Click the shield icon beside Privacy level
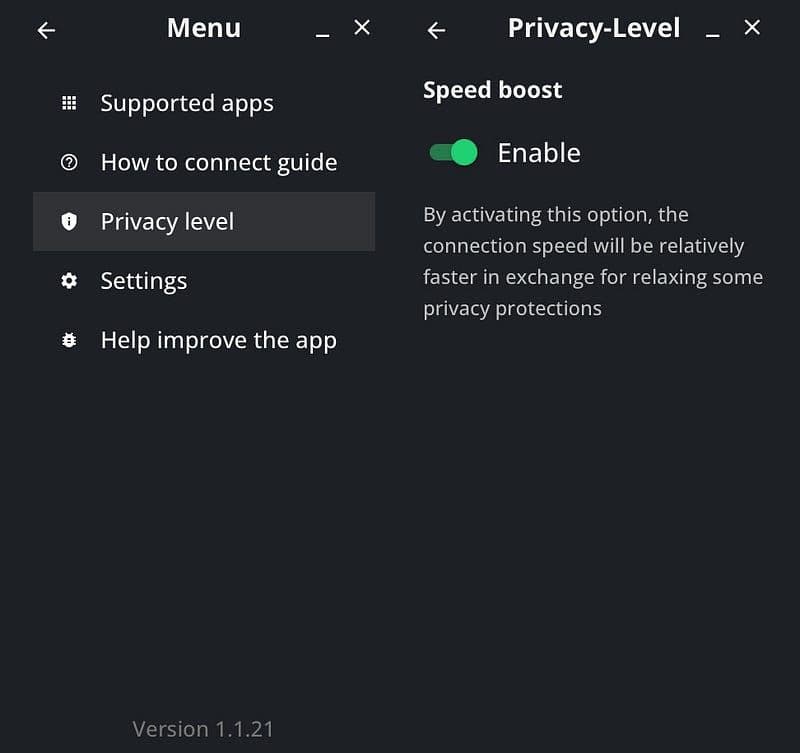The height and width of the screenshot is (753, 800). pos(69,221)
